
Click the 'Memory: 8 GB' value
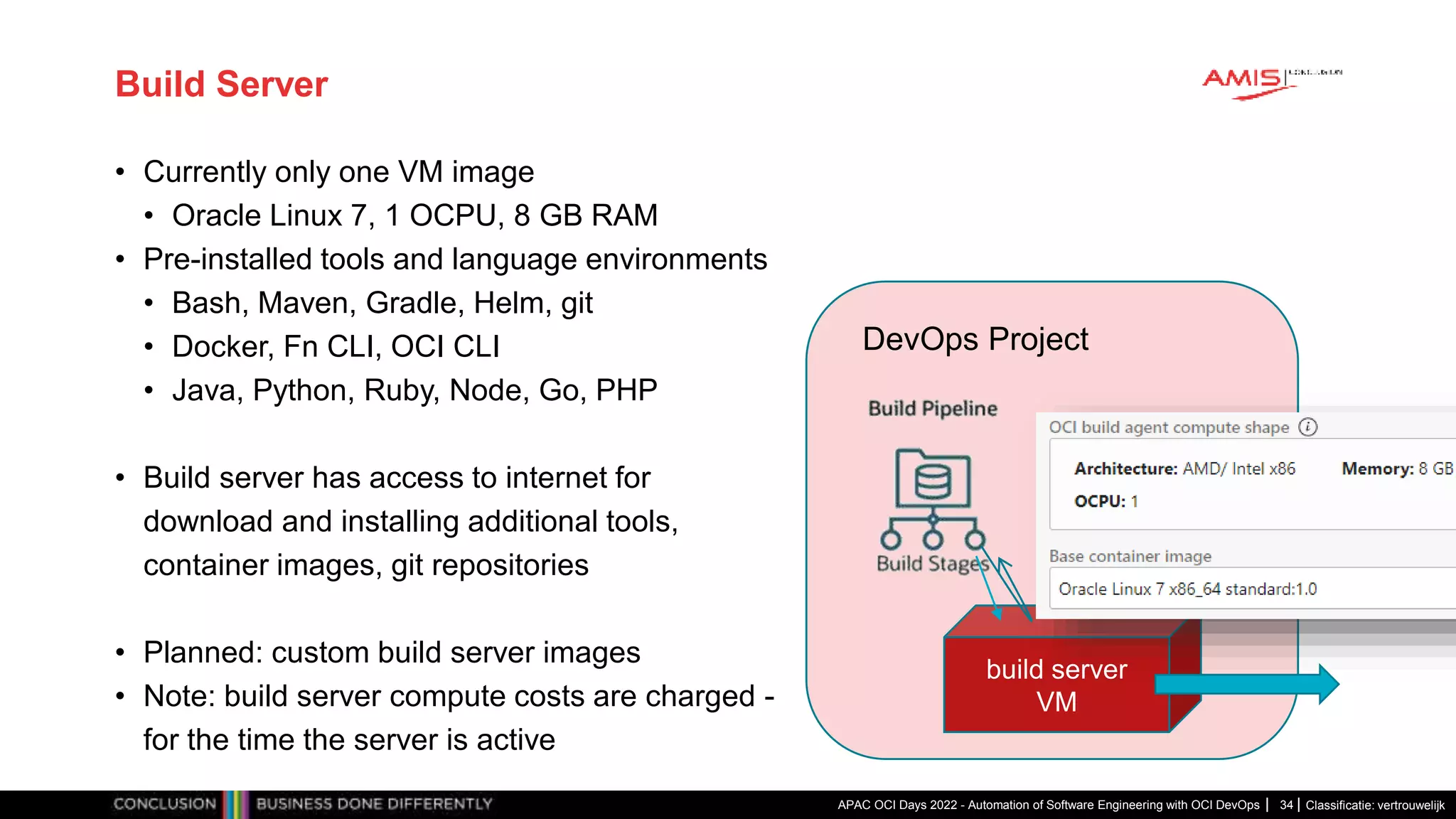(x=1397, y=469)
